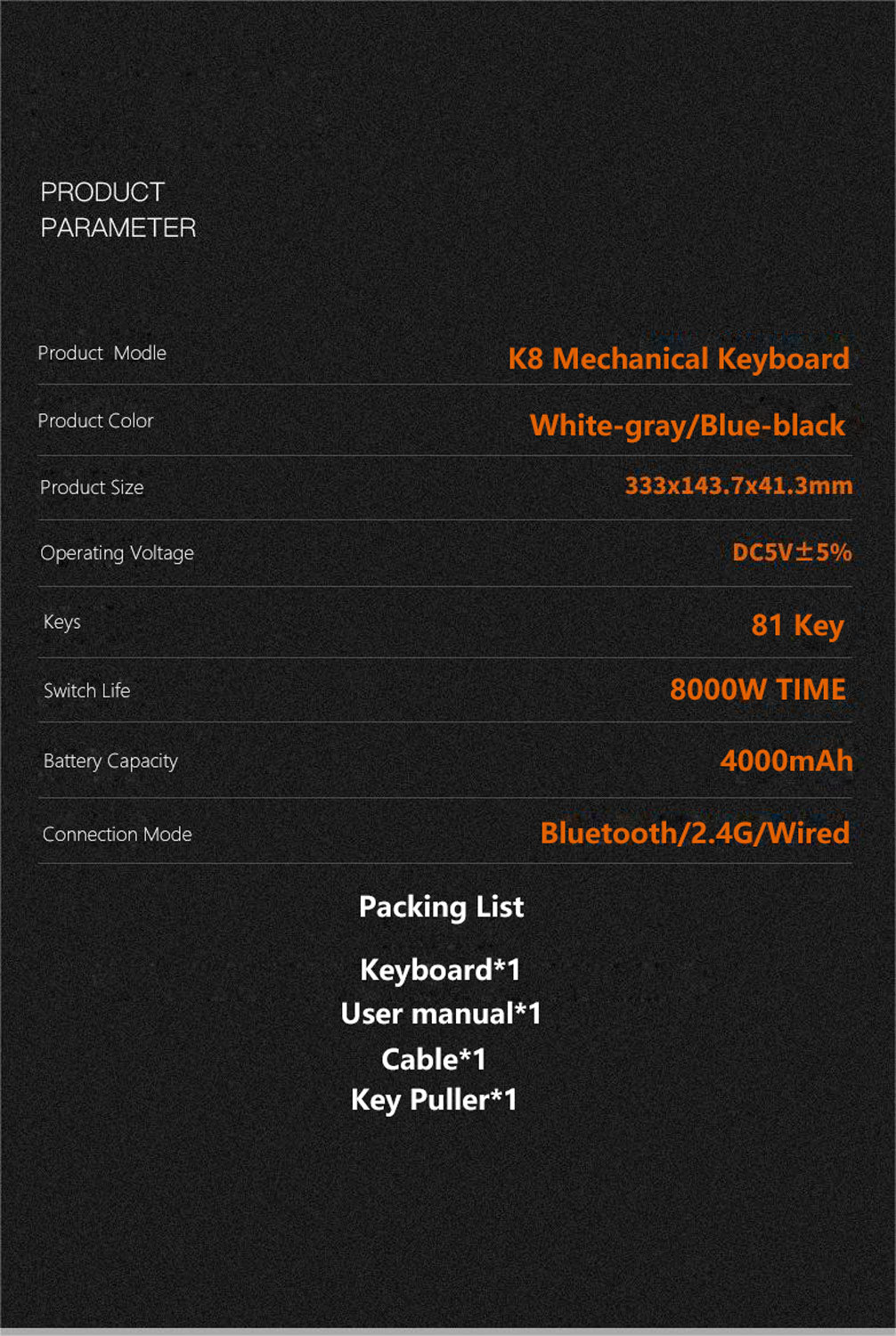896x1336 pixels.
Task: Click the DC5V±5% voltage value
Action: (791, 552)
